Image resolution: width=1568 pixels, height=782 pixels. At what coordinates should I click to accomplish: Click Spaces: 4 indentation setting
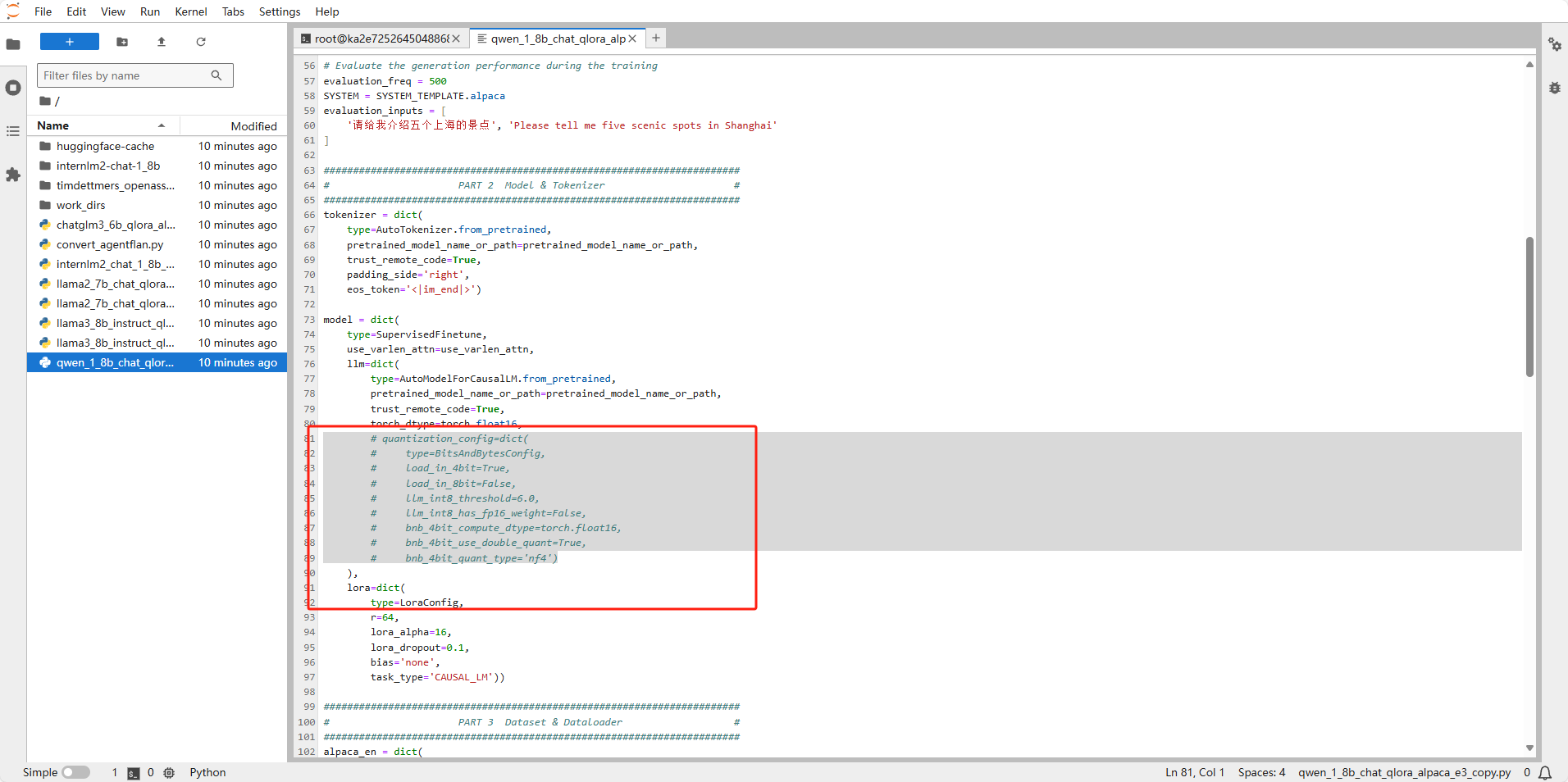pos(1261,772)
